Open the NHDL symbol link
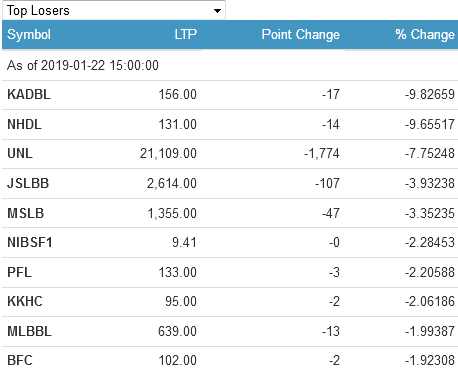458x370 pixels. [24, 125]
